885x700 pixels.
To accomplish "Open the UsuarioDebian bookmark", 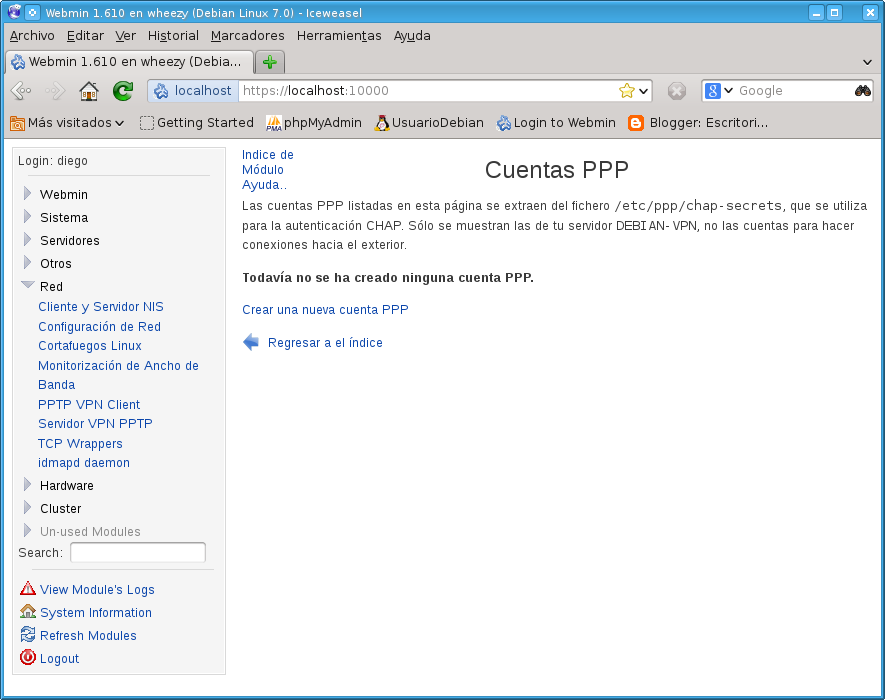I will (430, 123).
